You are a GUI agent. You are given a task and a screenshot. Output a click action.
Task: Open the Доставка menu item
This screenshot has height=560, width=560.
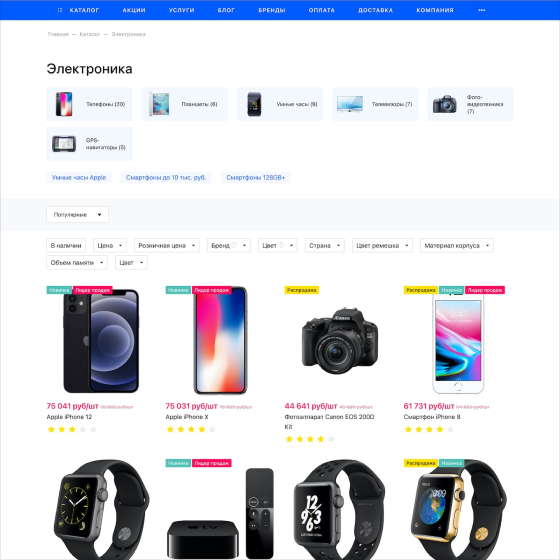(375, 10)
